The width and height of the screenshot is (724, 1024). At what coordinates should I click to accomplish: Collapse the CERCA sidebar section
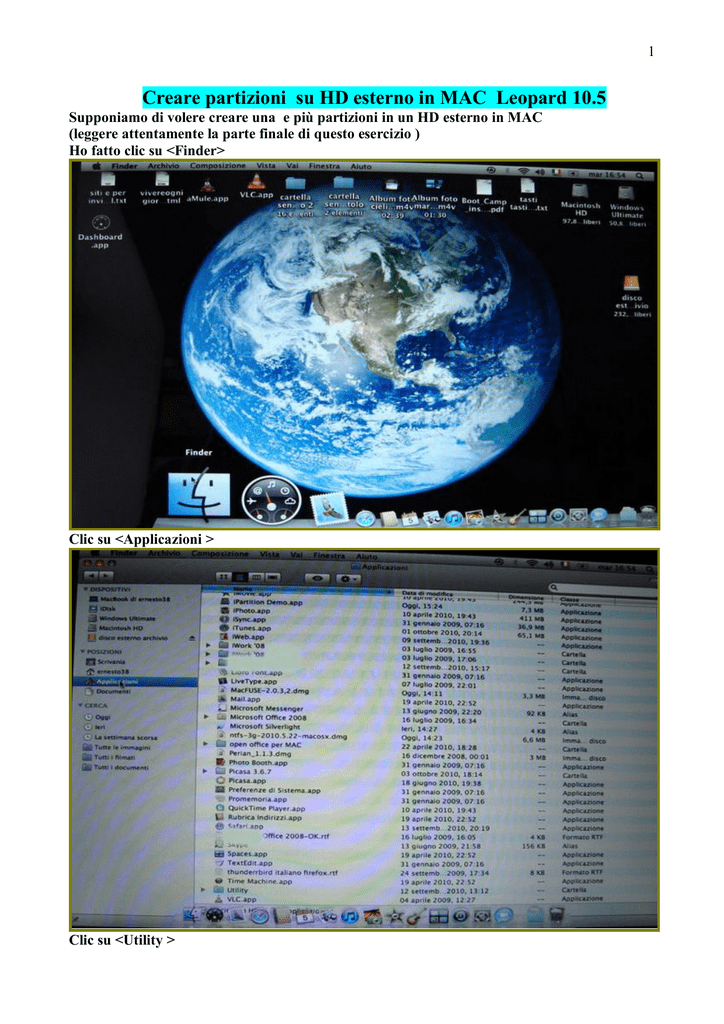pyautogui.click(x=81, y=705)
